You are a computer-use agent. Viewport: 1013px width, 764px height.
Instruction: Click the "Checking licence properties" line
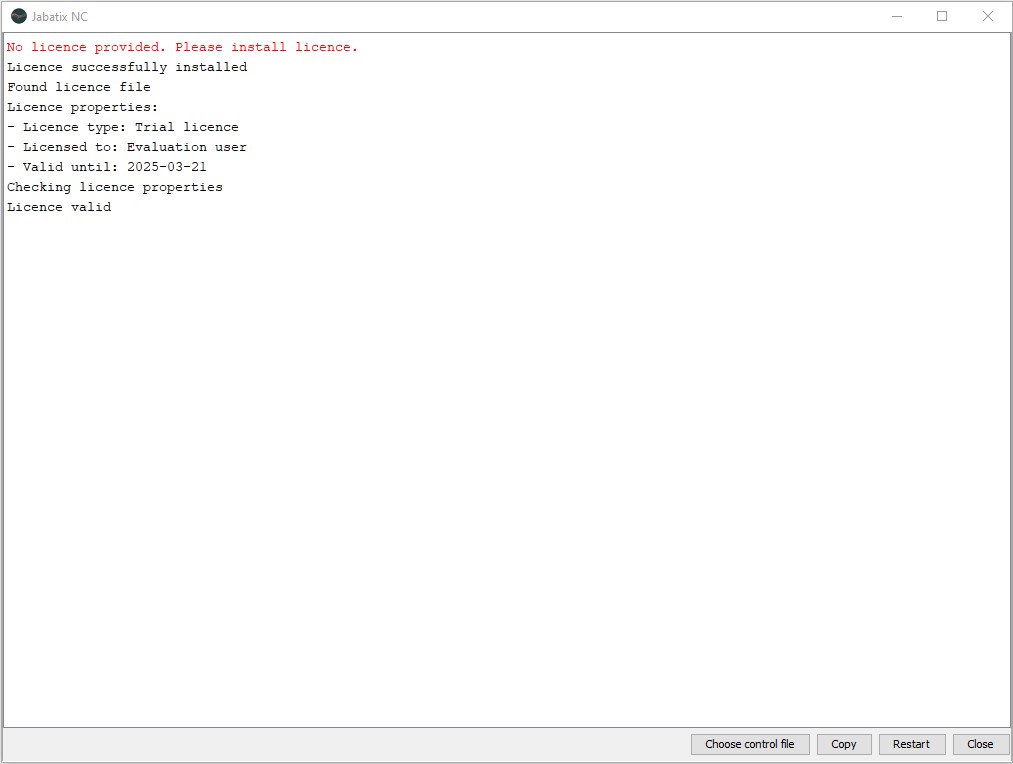(115, 187)
